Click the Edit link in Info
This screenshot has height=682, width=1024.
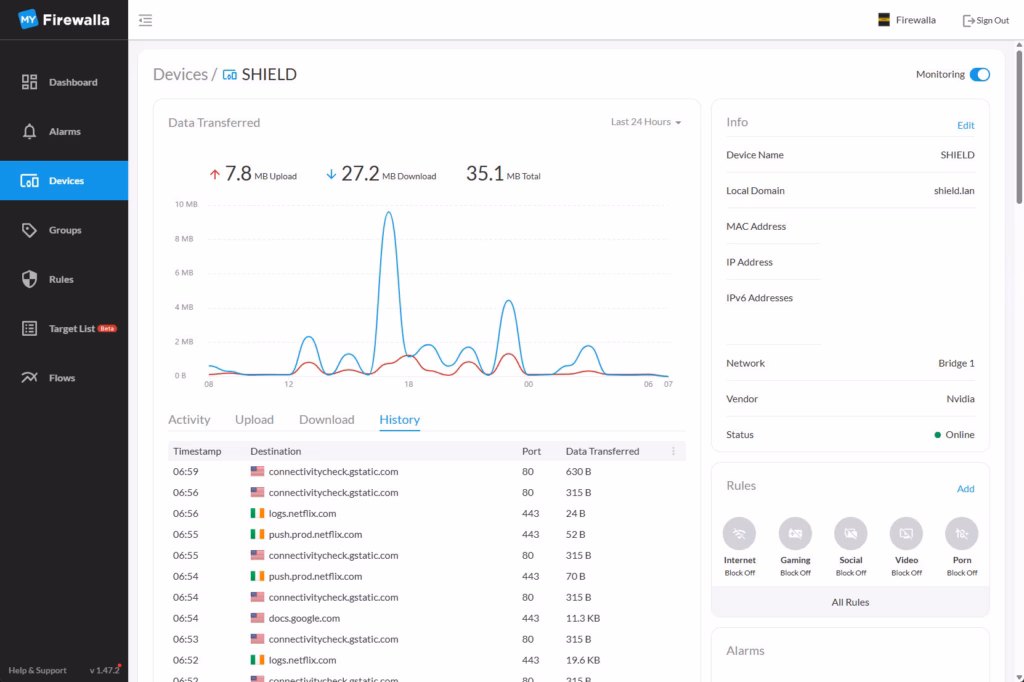[x=965, y=126]
